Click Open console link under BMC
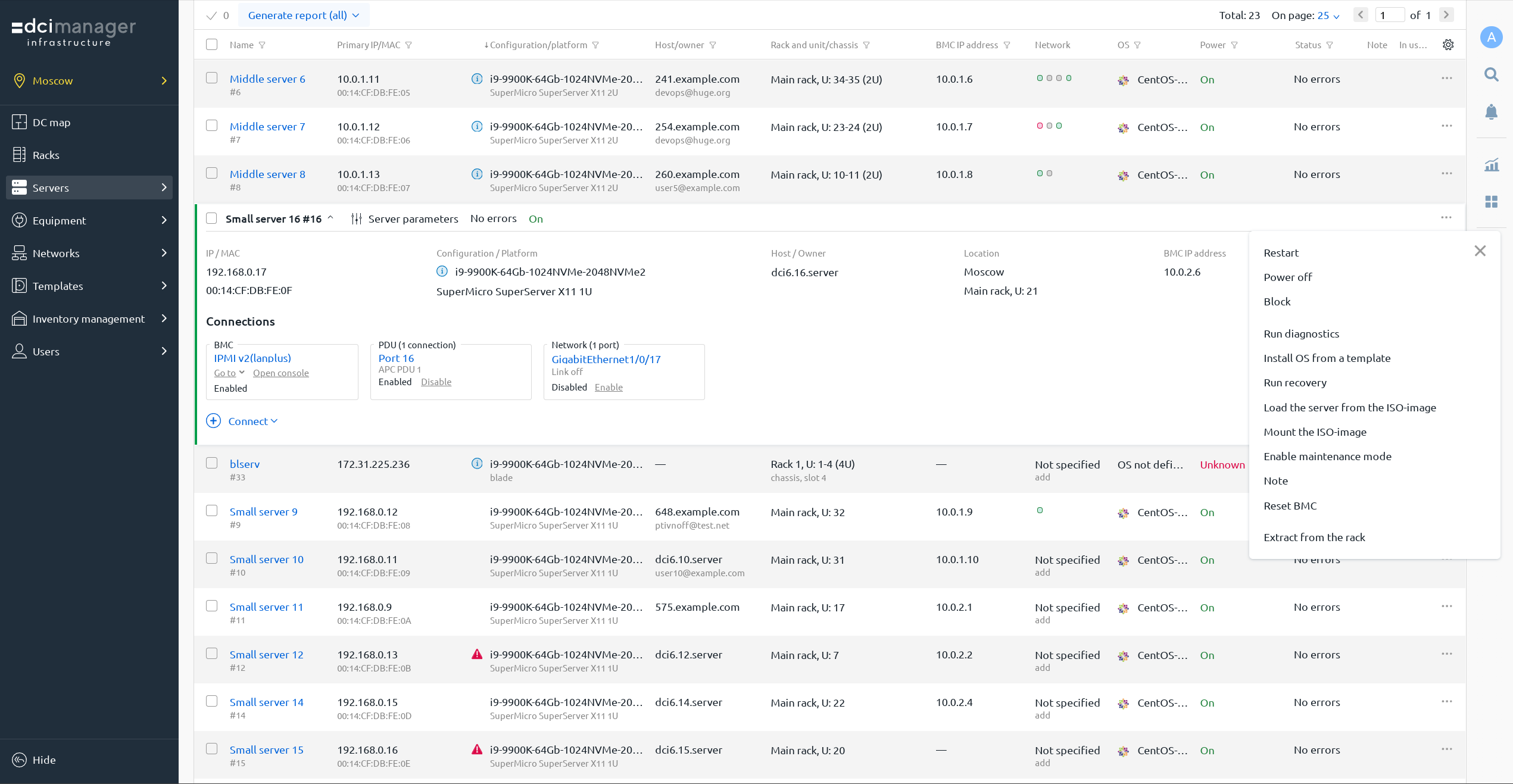 (x=280, y=373)
